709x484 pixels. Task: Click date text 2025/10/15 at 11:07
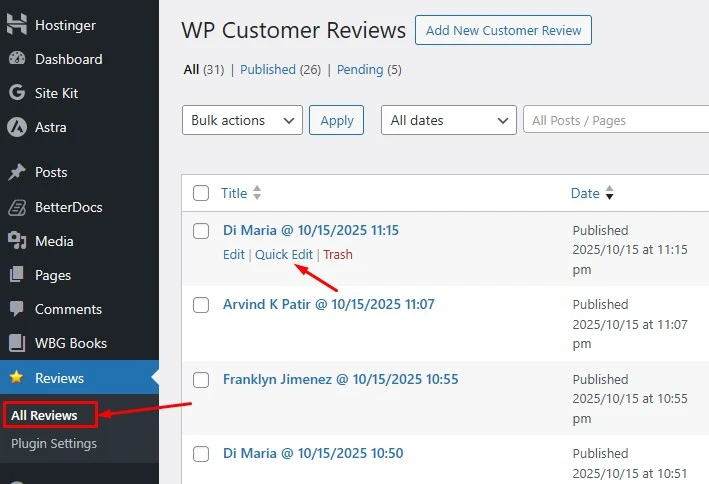(x=630, y=324)
